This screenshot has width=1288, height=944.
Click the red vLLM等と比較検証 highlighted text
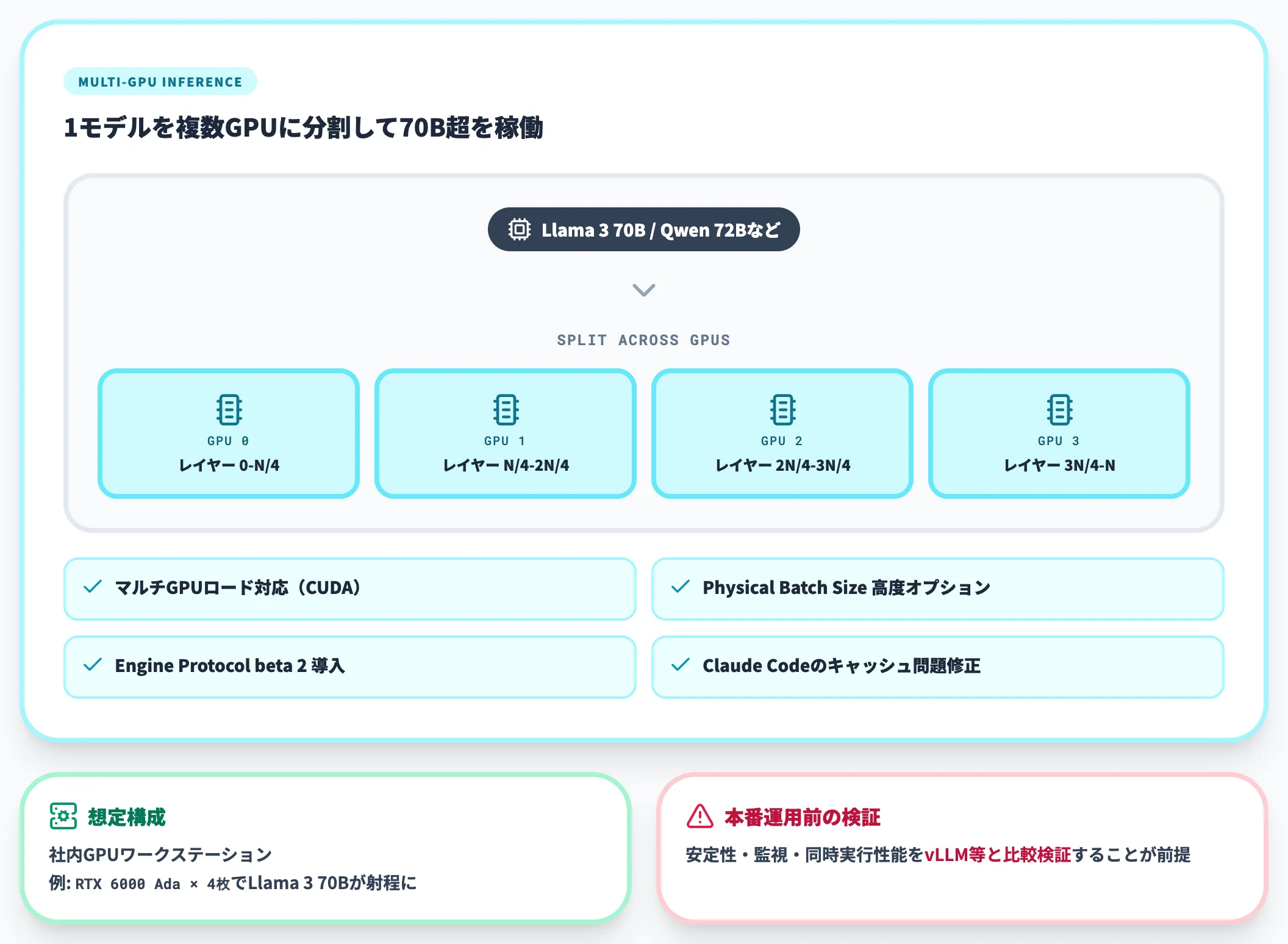[x=998, y=854]
